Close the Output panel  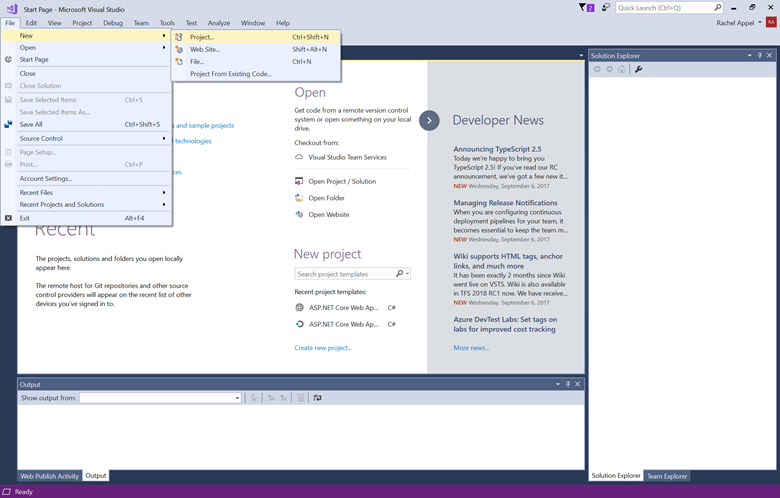578,384
